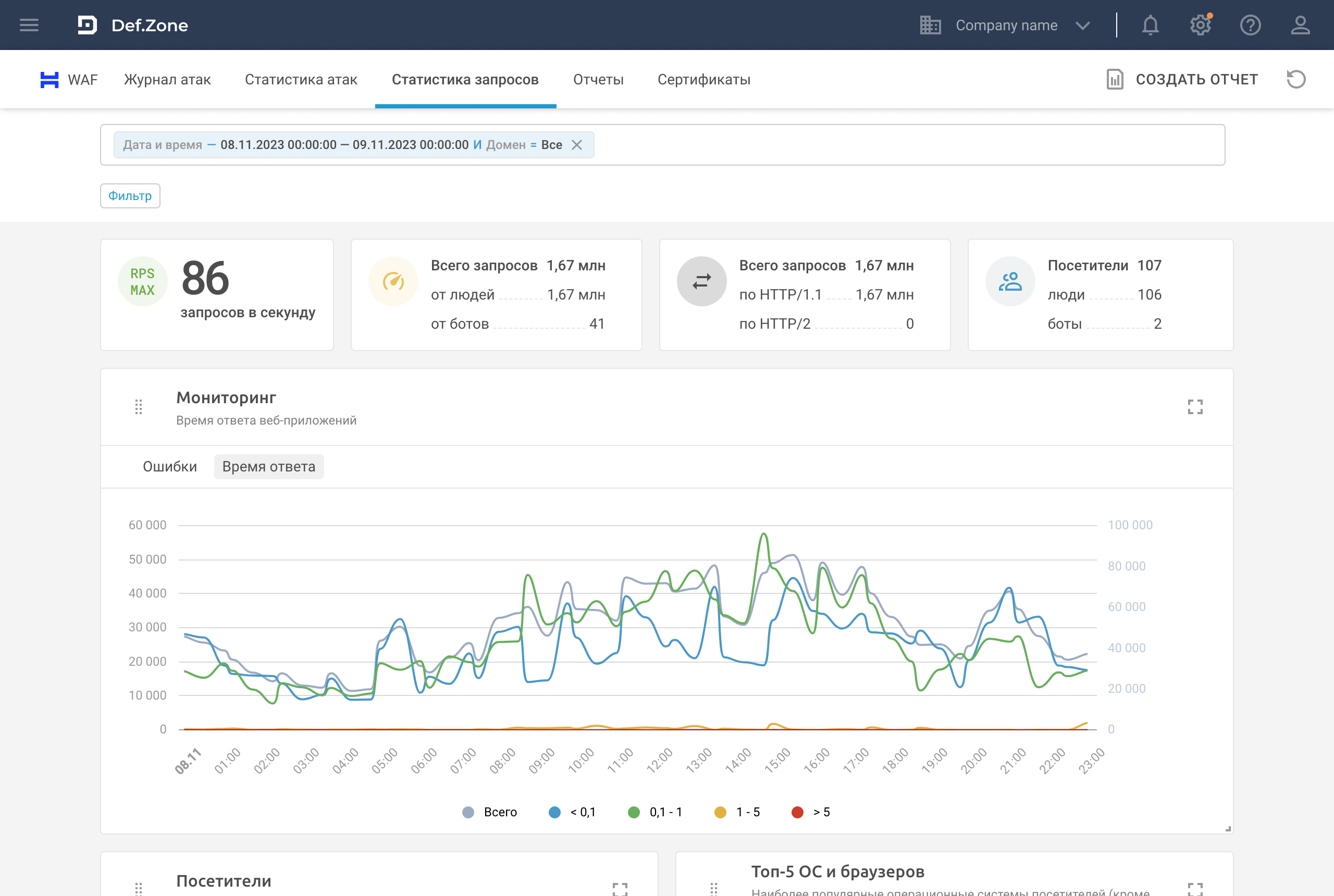Image resolution: width=1334 pixels, height=896 pixels.
Task: Click the Фильтр button
Action: tap(130, 196)
